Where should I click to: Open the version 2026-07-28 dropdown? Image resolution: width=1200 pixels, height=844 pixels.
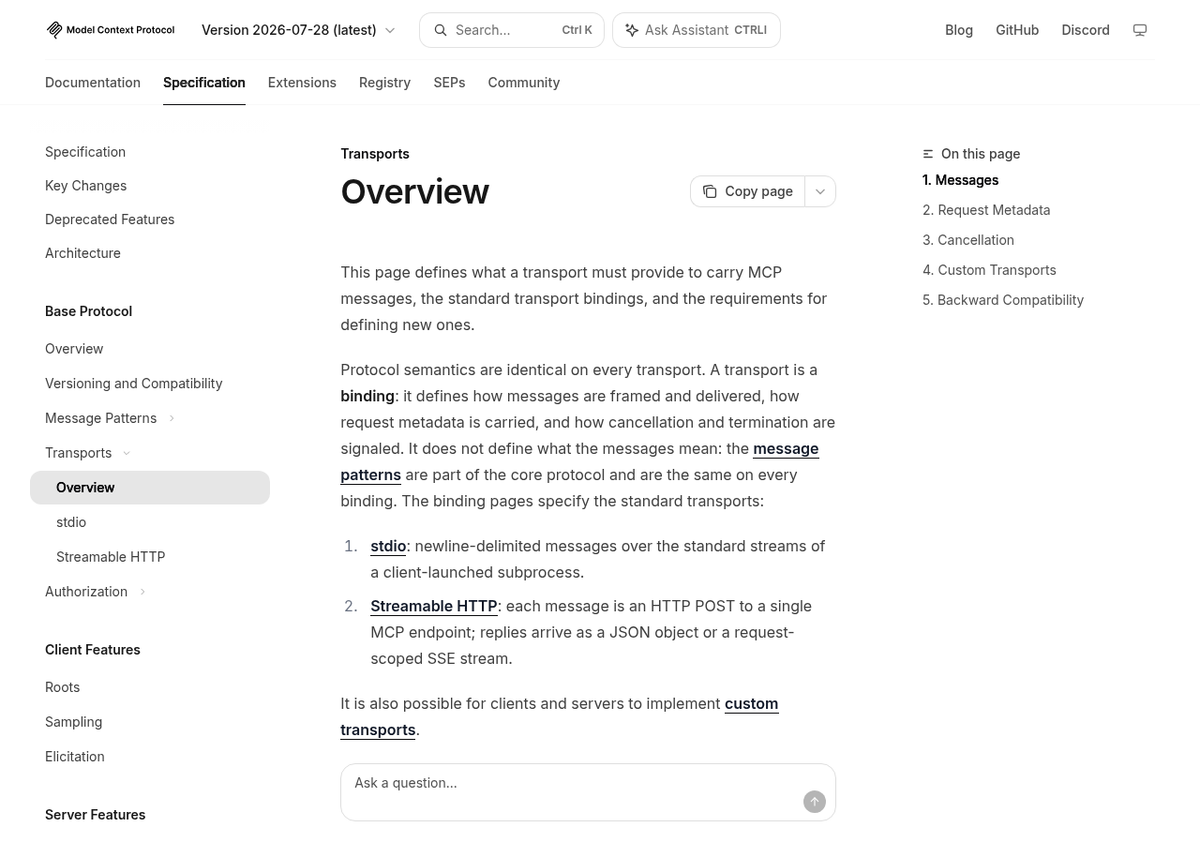click(x=298, y=30)
